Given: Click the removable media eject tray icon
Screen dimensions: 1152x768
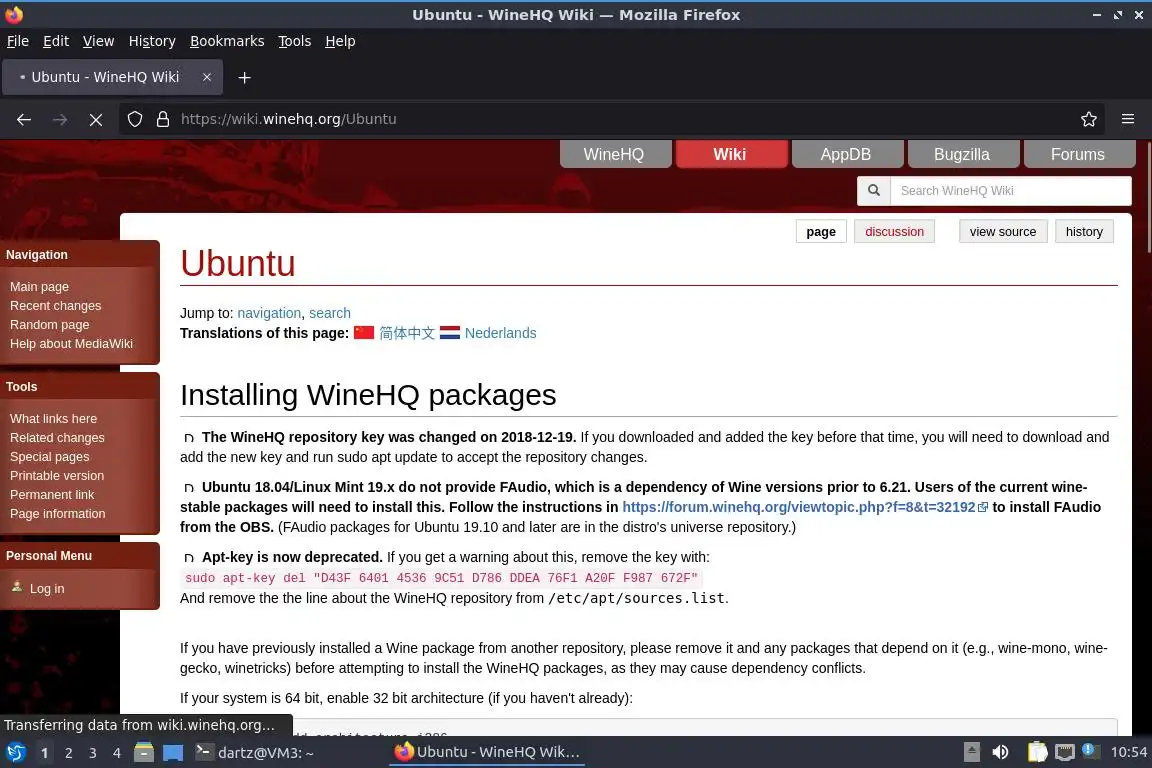Looking at the screenshot, I should (x=971, y=753).
